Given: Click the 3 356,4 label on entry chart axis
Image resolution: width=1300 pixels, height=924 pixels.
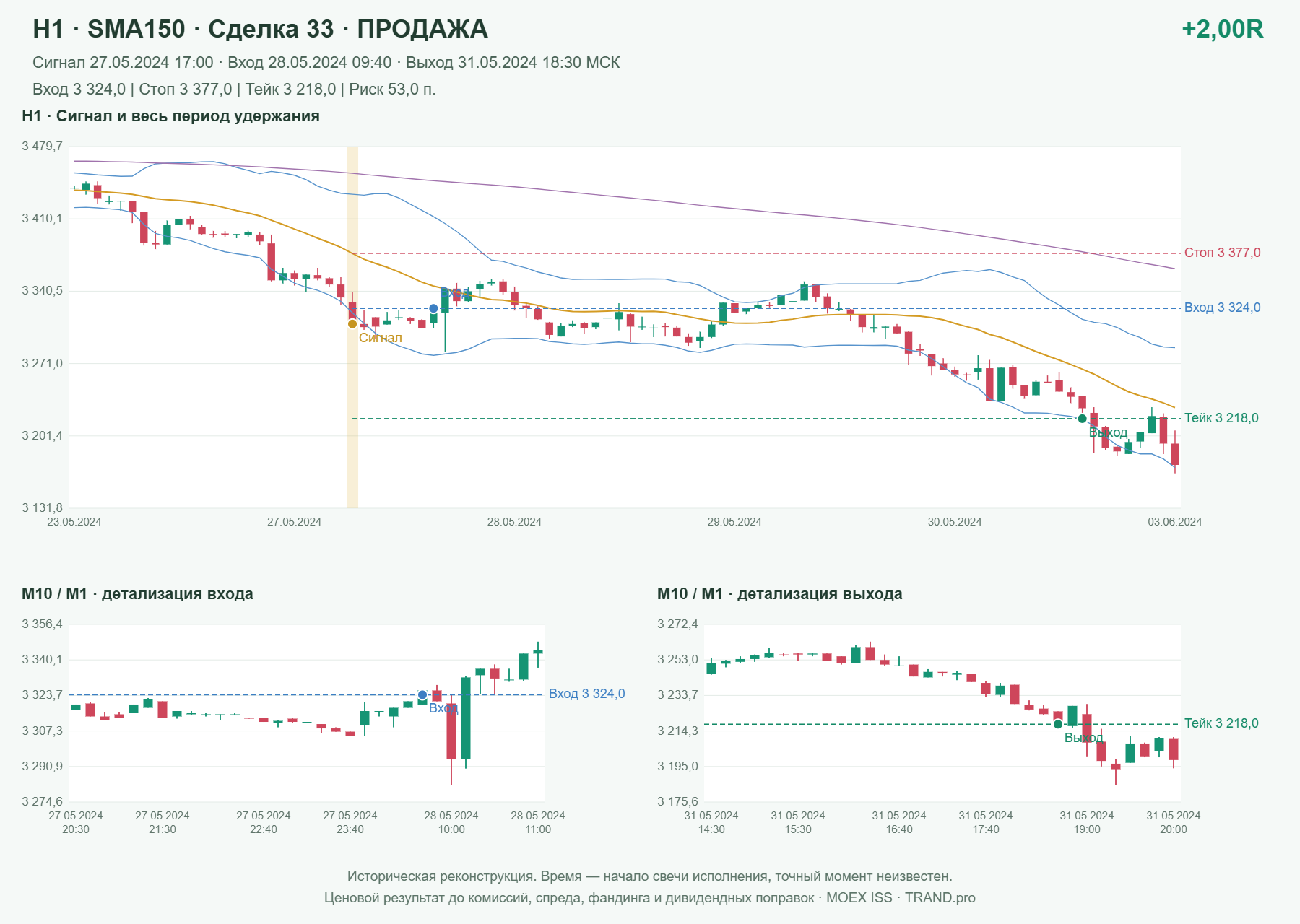Looking at the screenshot, I should tap(43, 624).
